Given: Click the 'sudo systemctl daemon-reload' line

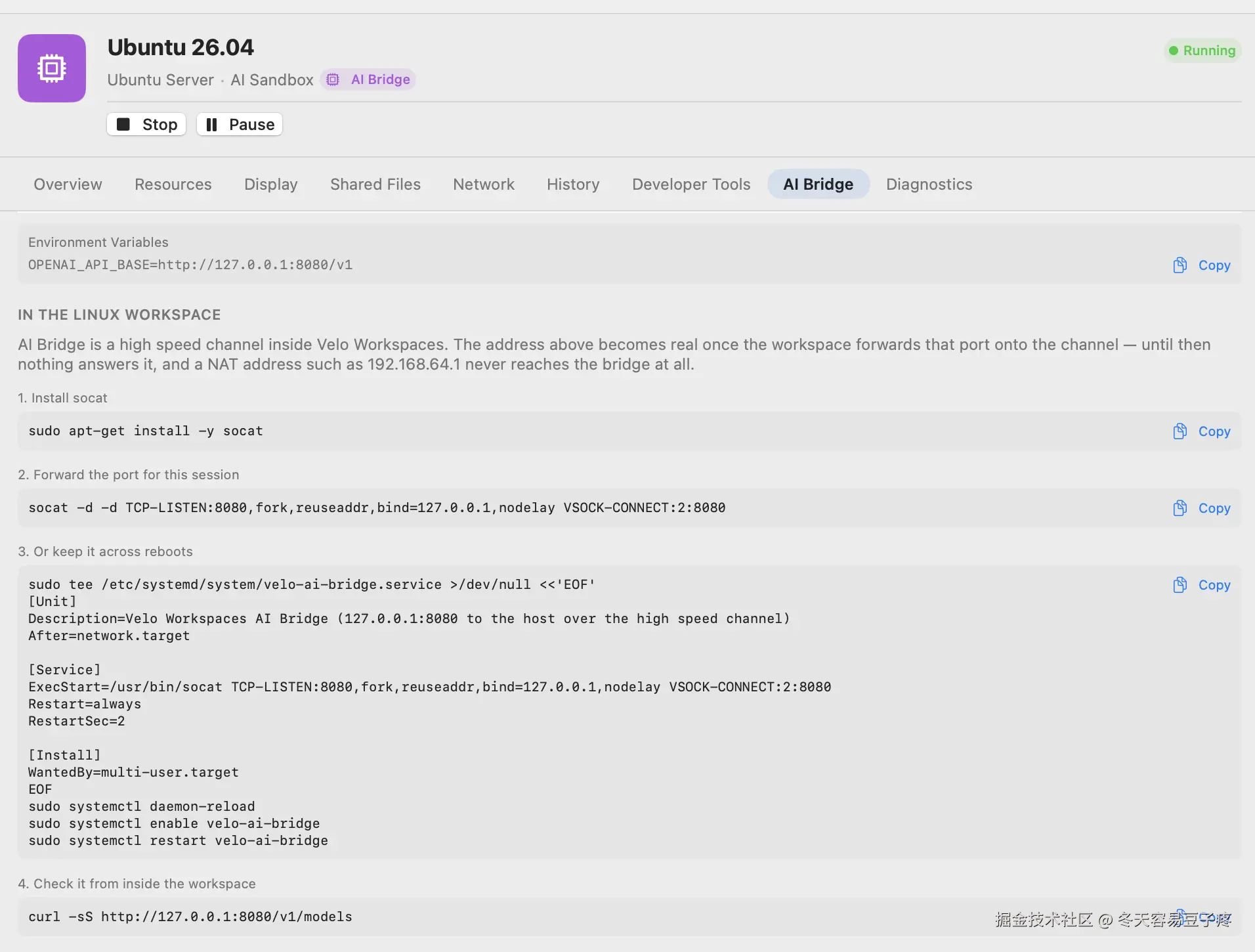Looking at the screenshot, I should (142, 806).
